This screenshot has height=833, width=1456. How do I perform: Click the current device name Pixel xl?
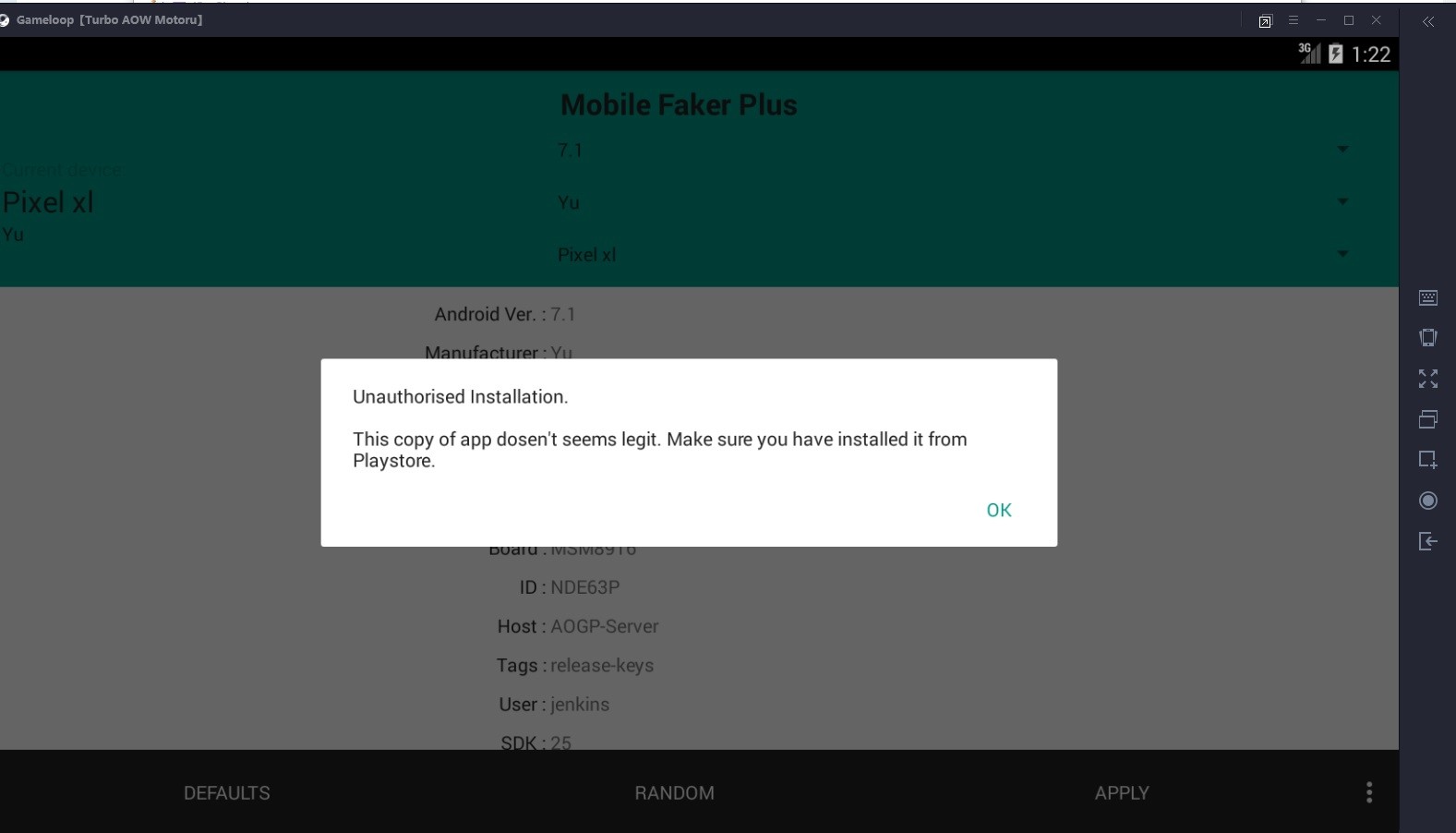point(48,202)
